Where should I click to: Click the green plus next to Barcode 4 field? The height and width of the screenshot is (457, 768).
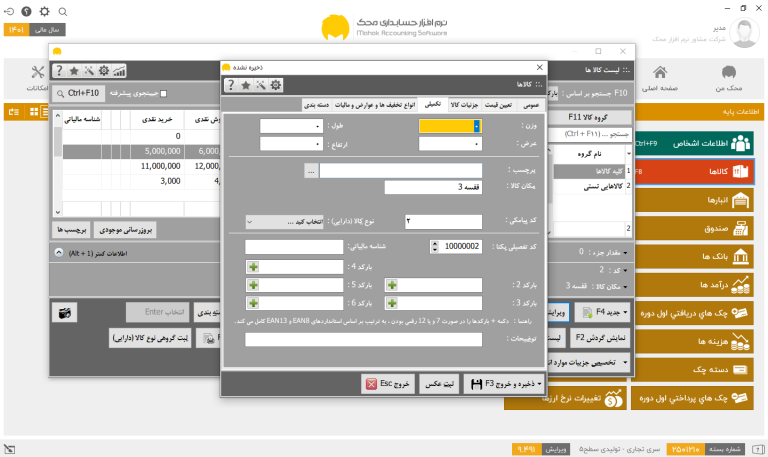[253, 267]
